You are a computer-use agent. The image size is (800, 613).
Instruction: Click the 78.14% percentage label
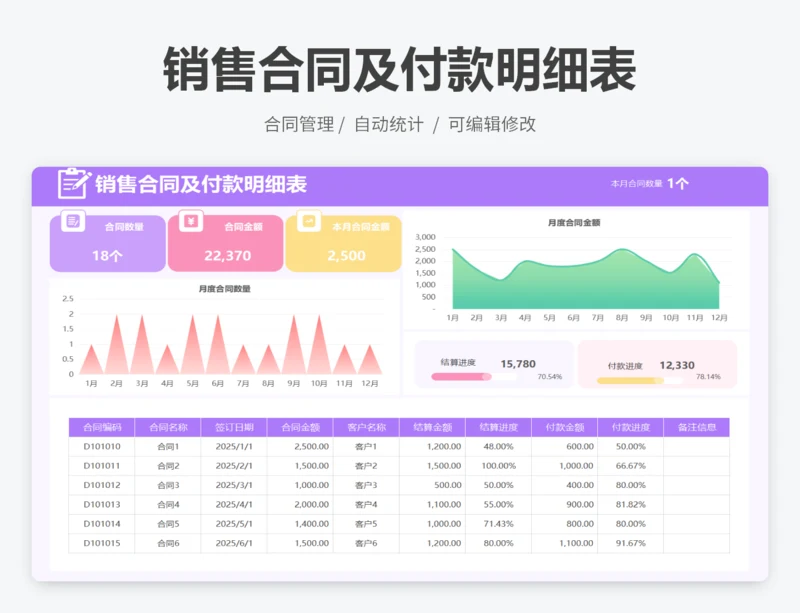click(x=708, y=377)
